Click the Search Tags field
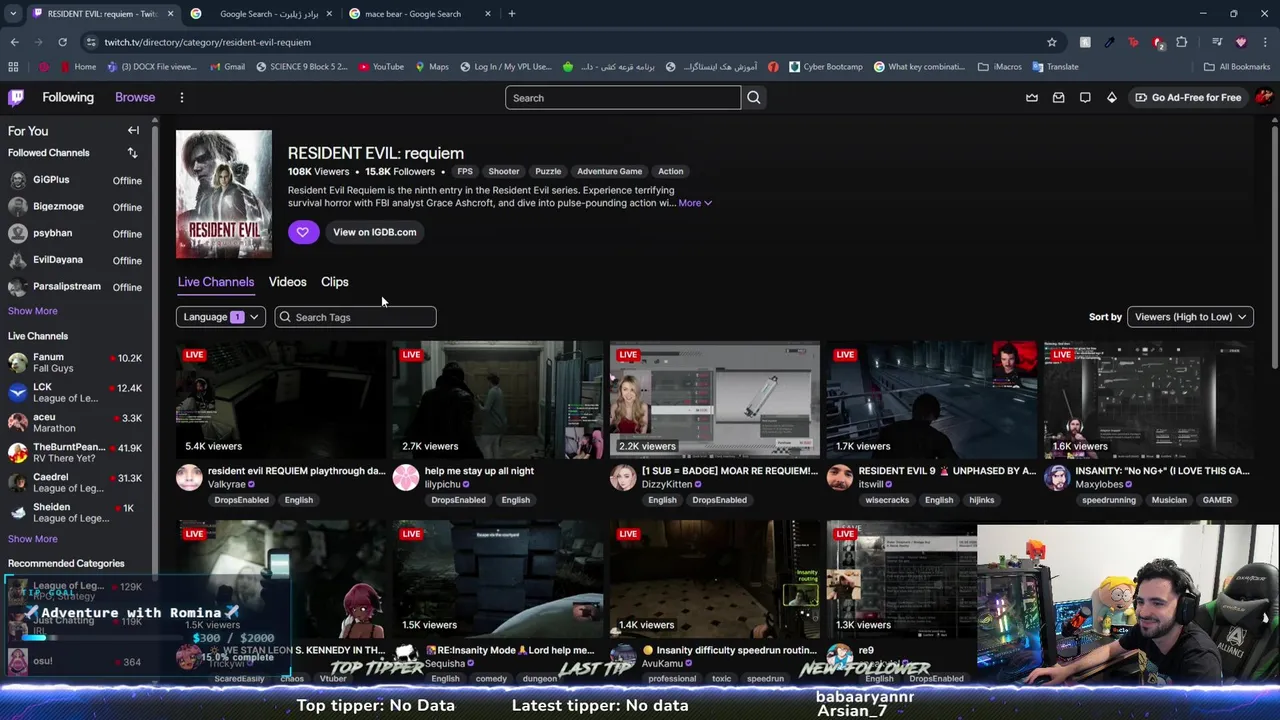1280x720 pixels. (356, 317)
